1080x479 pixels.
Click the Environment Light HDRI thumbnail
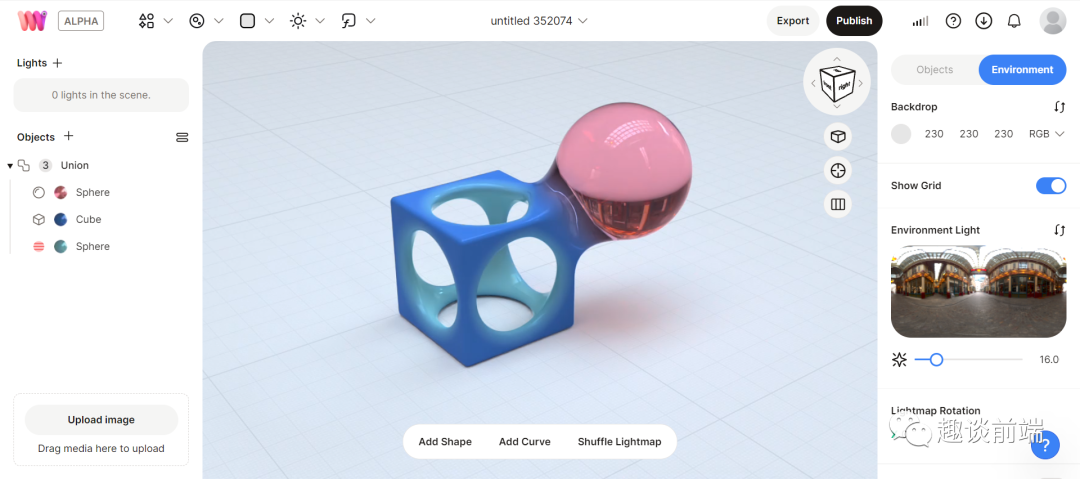[978, 292]
